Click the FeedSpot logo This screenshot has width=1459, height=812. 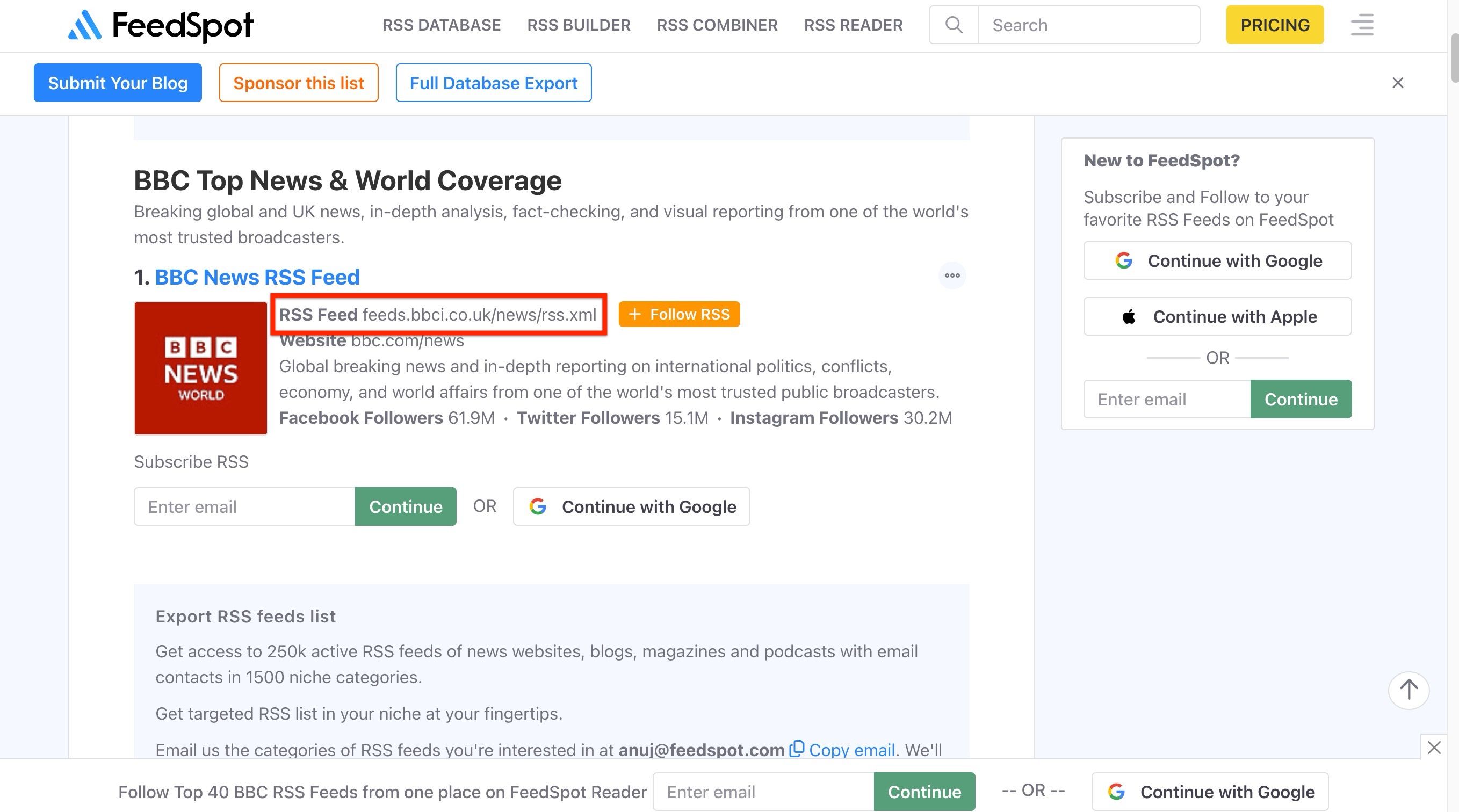[x=161, y=25]
